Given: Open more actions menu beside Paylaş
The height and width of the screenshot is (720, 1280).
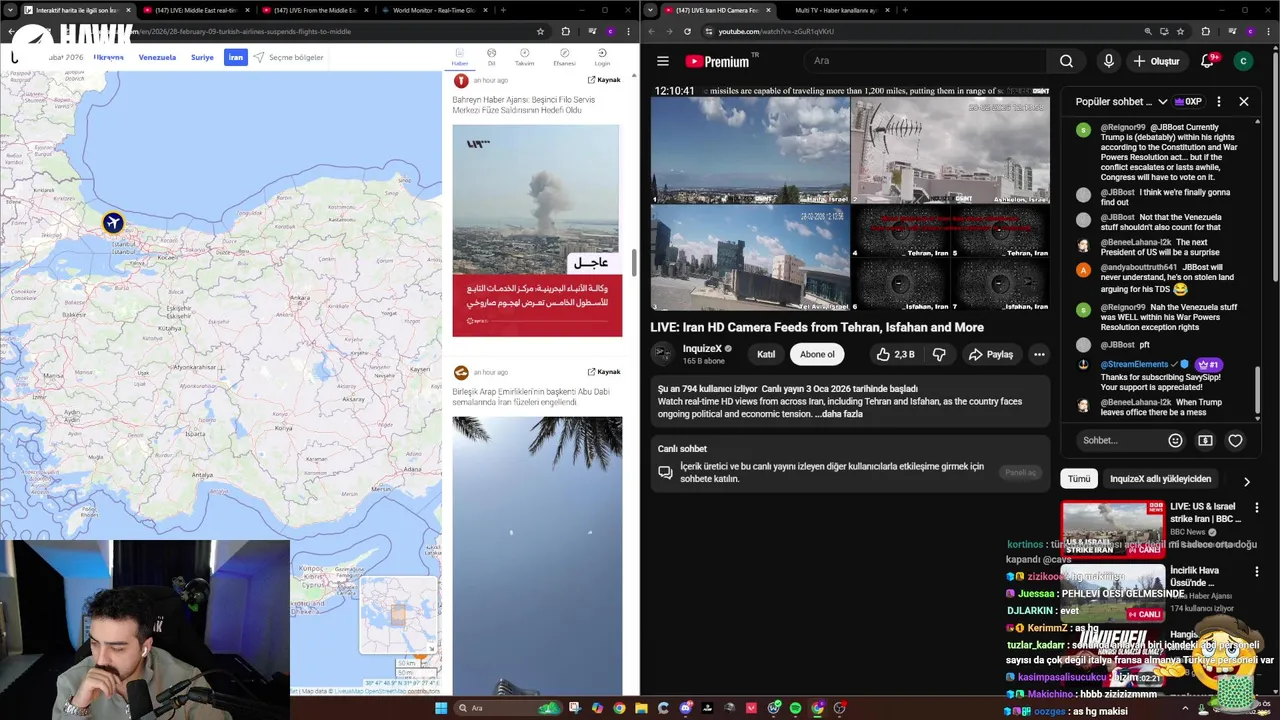Looking at the screenshot, I should click(x=1039, y=354).
